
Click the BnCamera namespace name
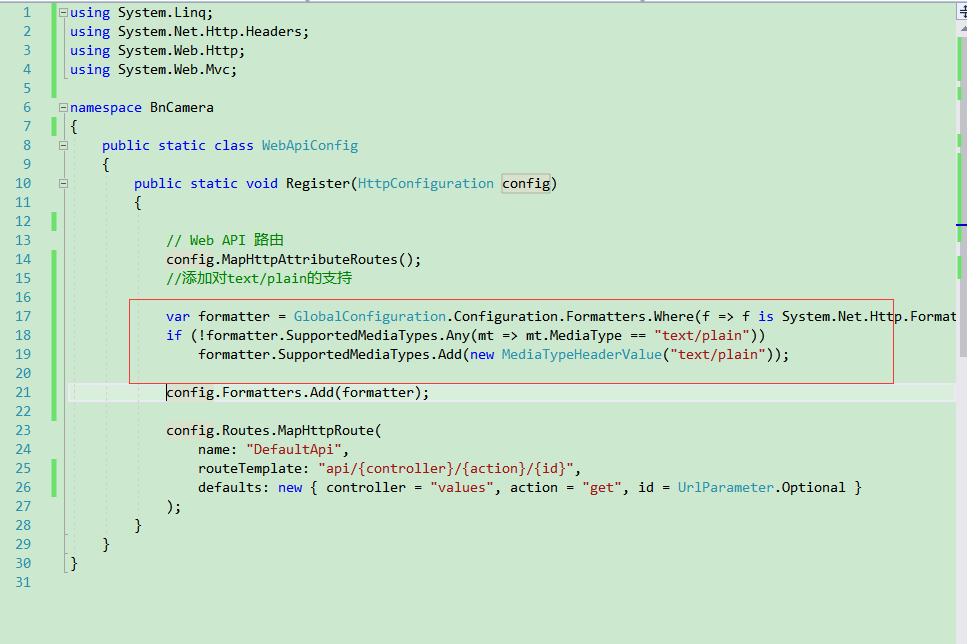(182, 108)
